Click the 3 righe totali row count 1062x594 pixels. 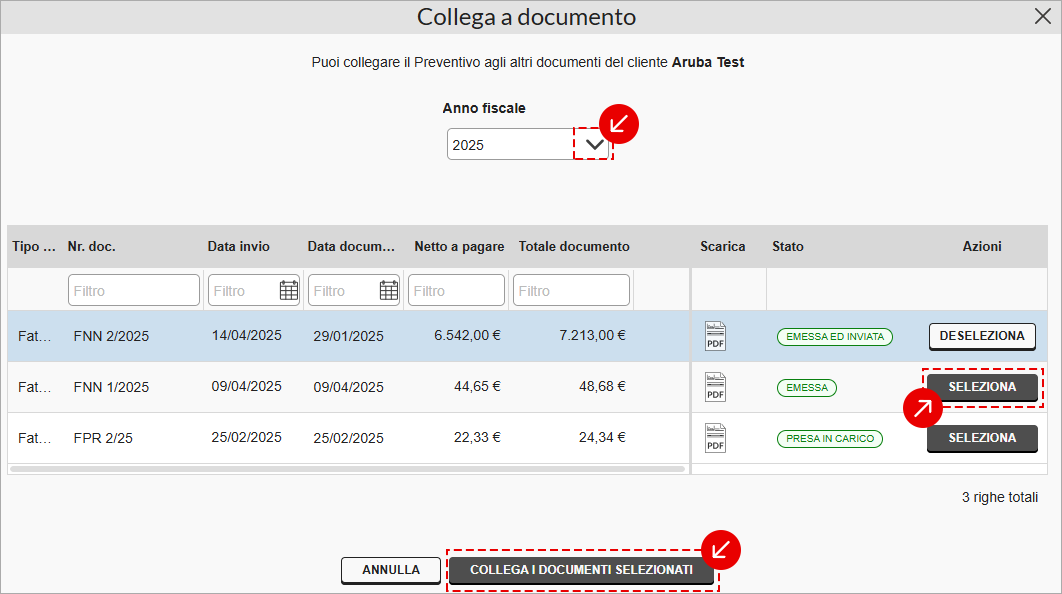(x=1000, y=497)
